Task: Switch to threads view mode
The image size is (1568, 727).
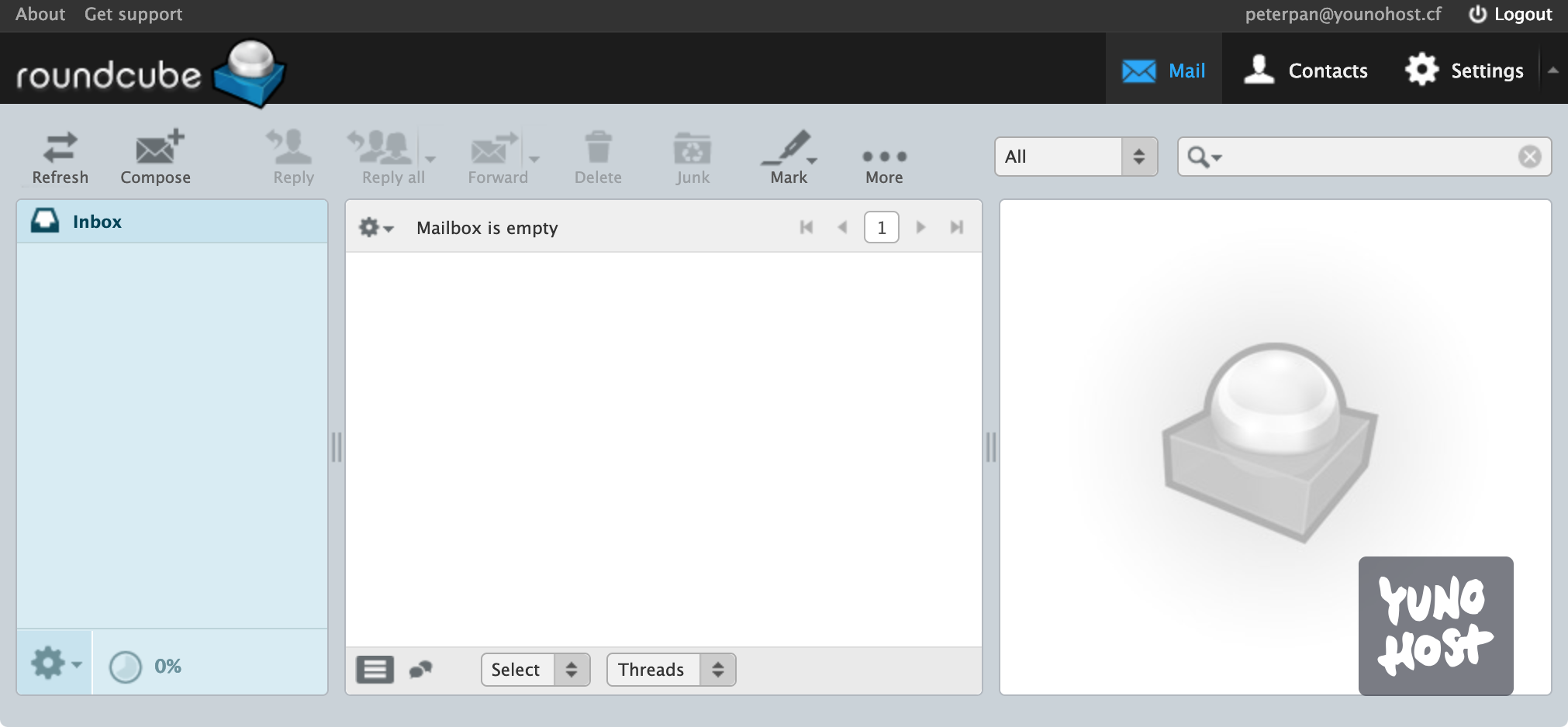Action: click(420, 669)
